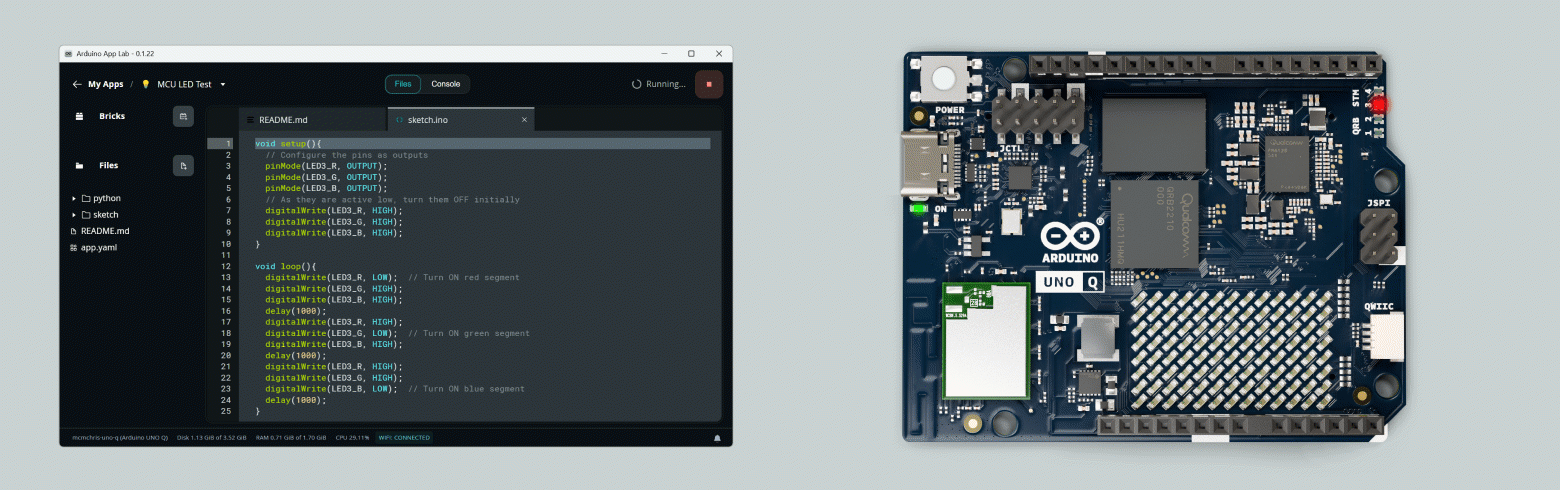Viewport: 1560px width, 490px height.
Task: Click the Files section label in sidebar
Action: tap(108, 165)
